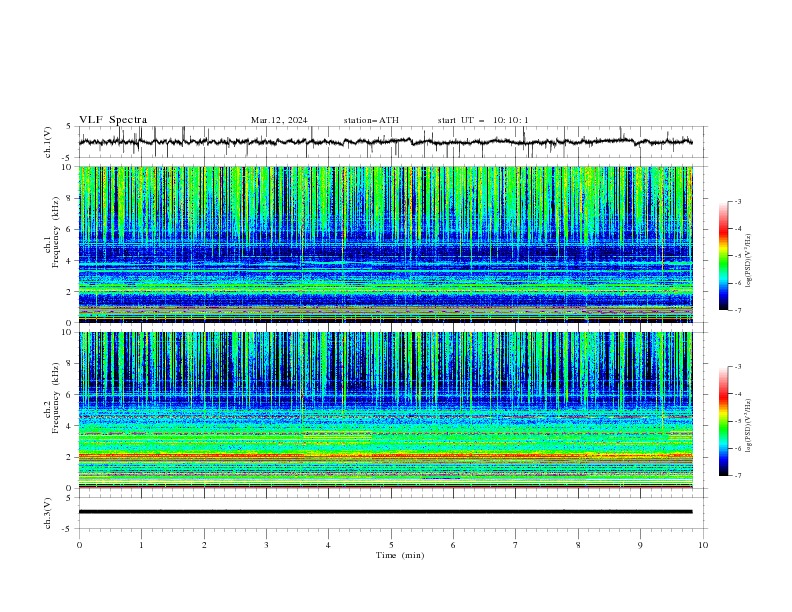
Task: Click the "start UT = 10:10:1" text
Action: 483,120
